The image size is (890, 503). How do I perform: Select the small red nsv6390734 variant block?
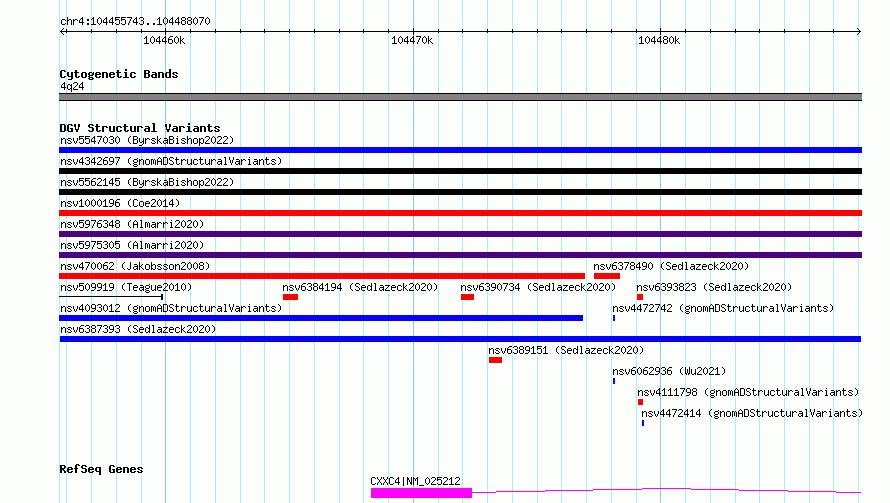(x=468, y=297)
